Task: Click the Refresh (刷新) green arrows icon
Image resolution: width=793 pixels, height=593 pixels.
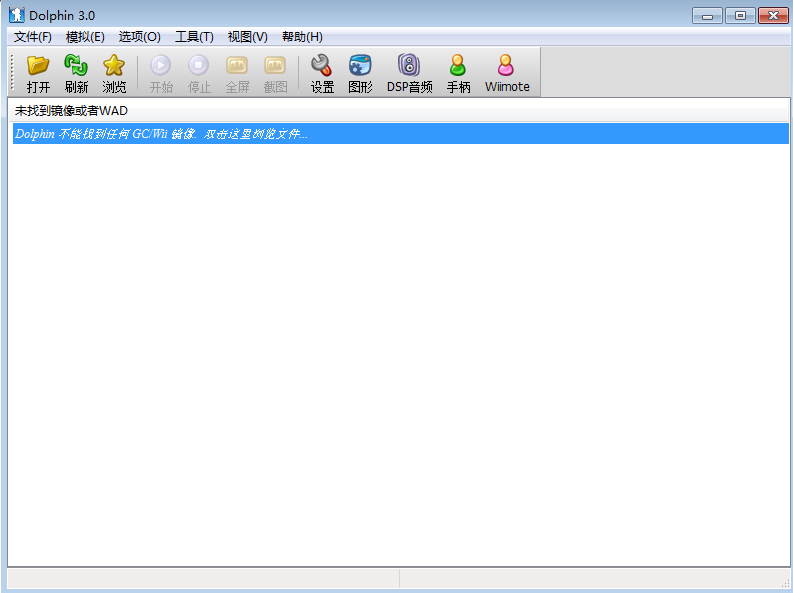Action: pyautogui.click(x=76, y=65)
